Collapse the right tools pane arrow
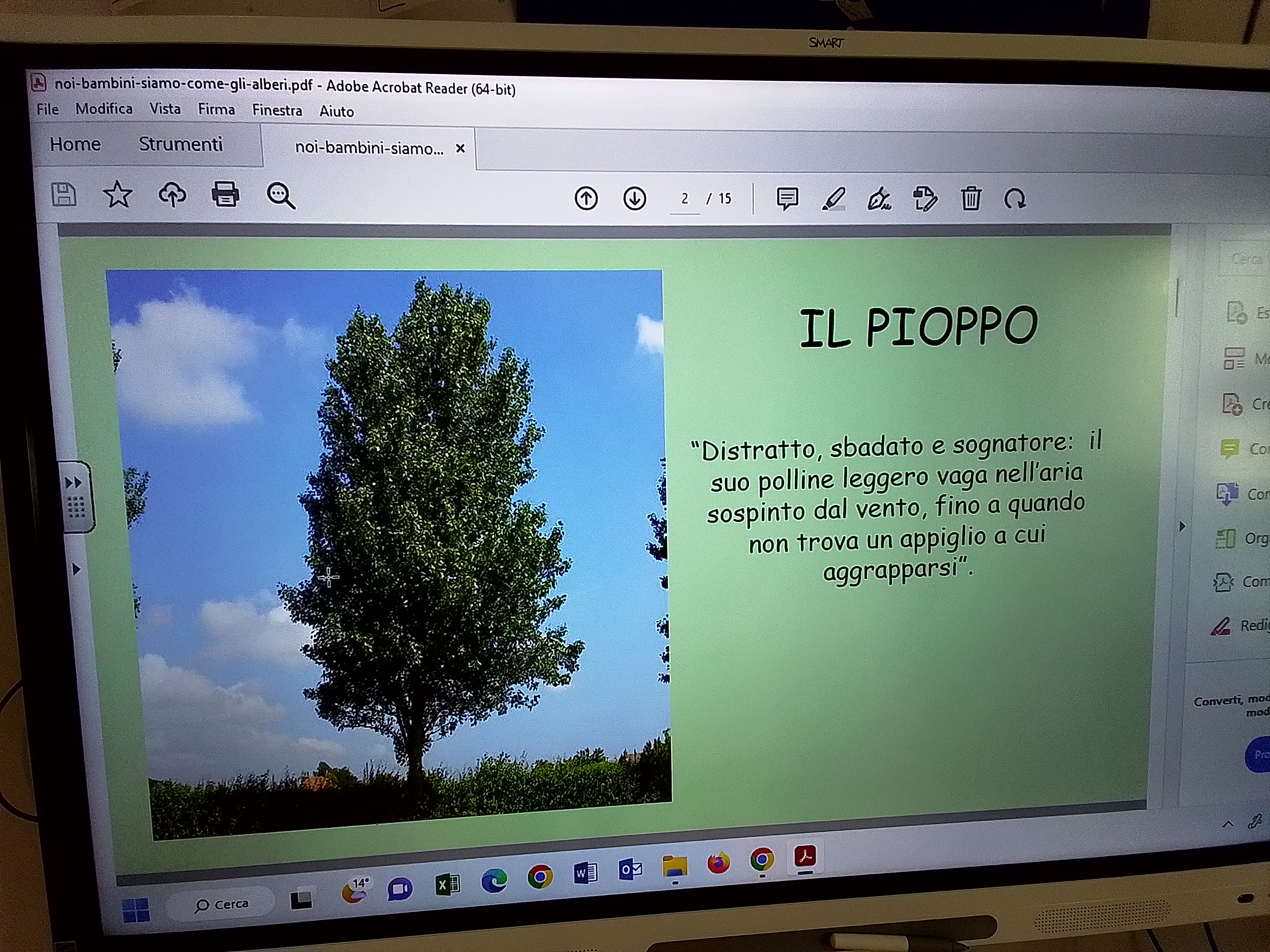Image resolution: width=1270 pixels, height=952 pixels. [1182, 526]
